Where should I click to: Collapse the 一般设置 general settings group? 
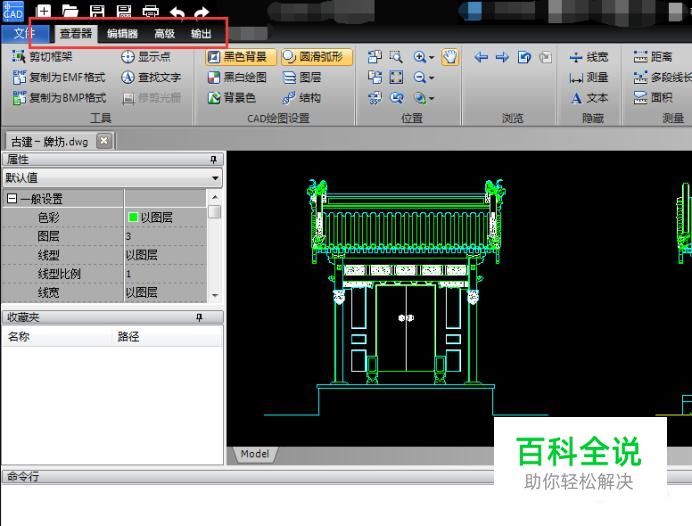(12, 199)
